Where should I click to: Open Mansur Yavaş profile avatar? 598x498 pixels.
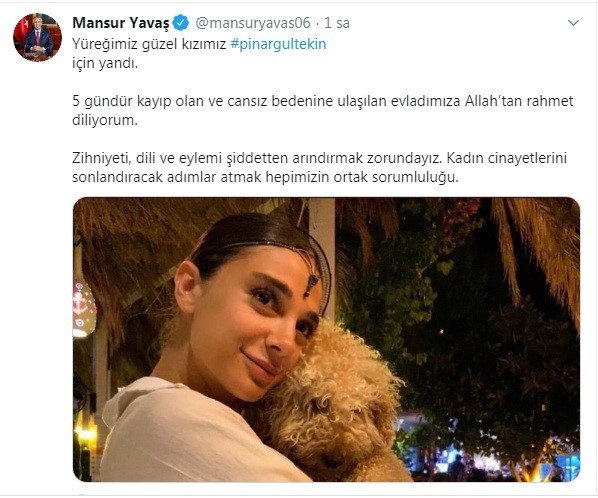click(x=37, y=37)
